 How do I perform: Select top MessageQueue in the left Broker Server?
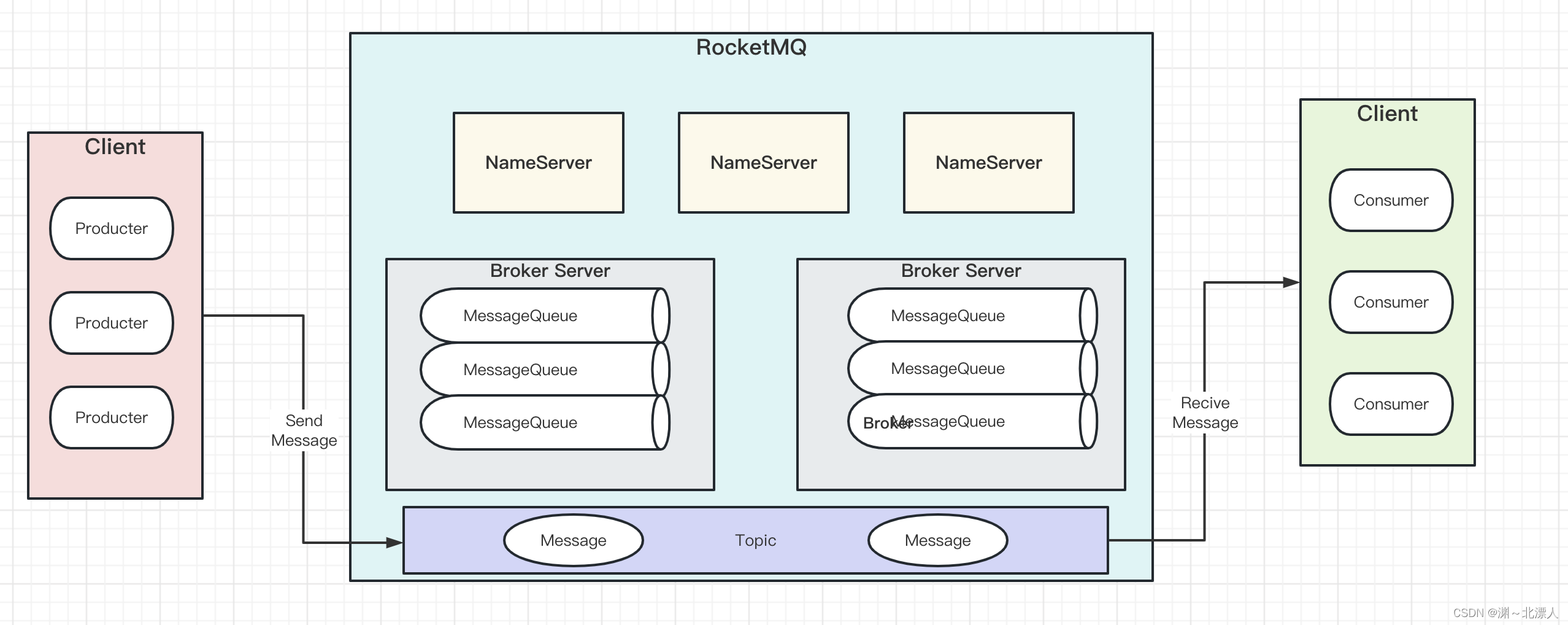545,316
